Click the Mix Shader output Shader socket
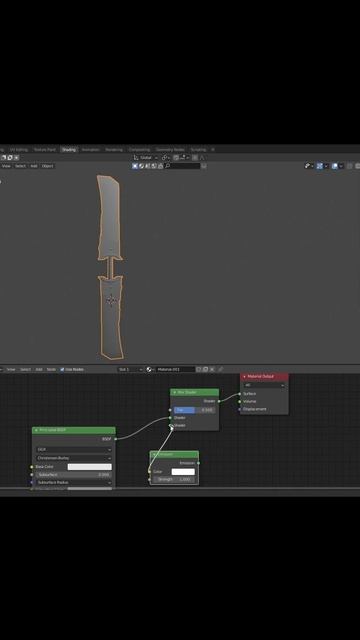 coord(219,401)
